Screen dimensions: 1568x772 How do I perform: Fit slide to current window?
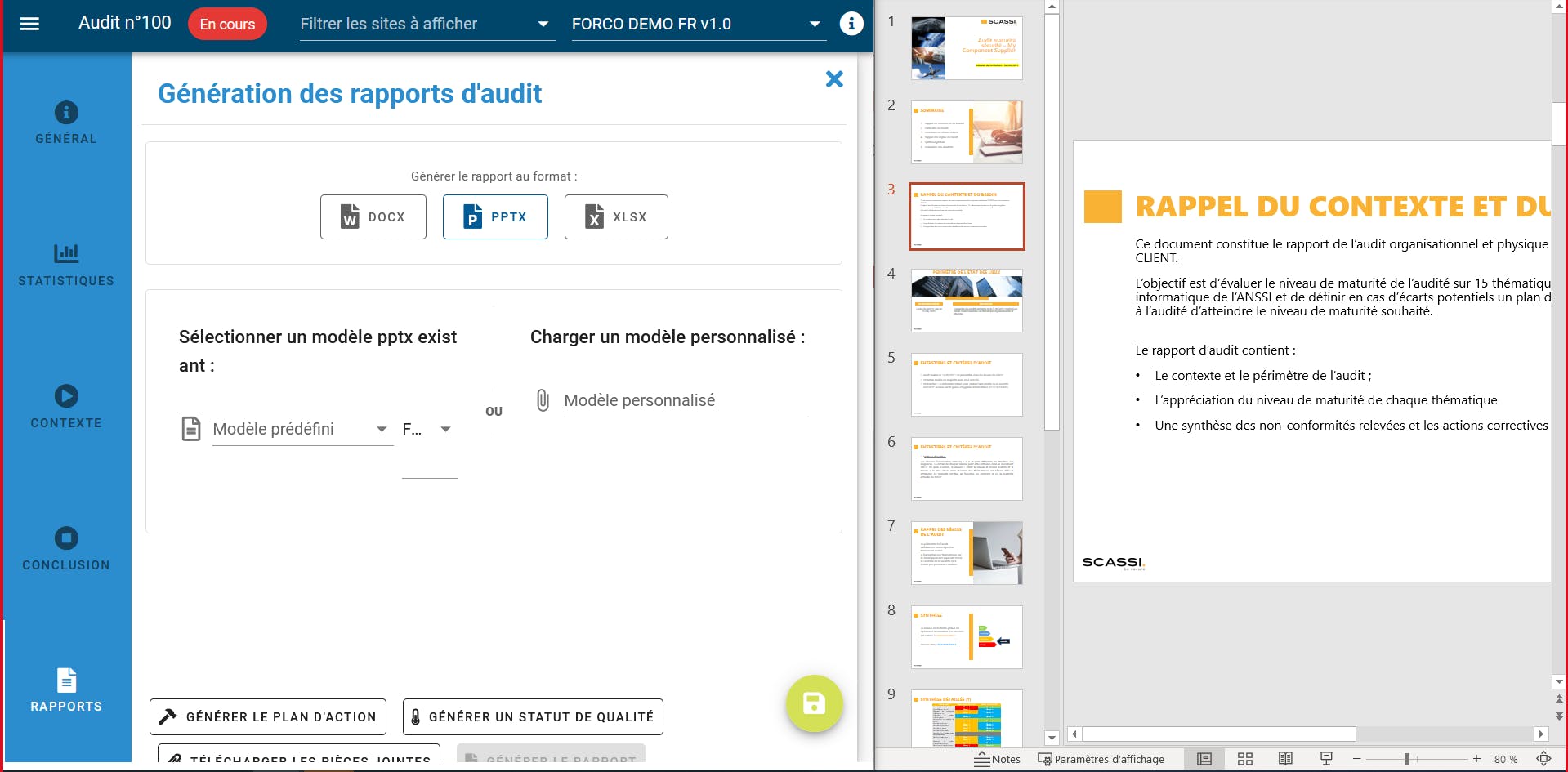pos(1543,759)
